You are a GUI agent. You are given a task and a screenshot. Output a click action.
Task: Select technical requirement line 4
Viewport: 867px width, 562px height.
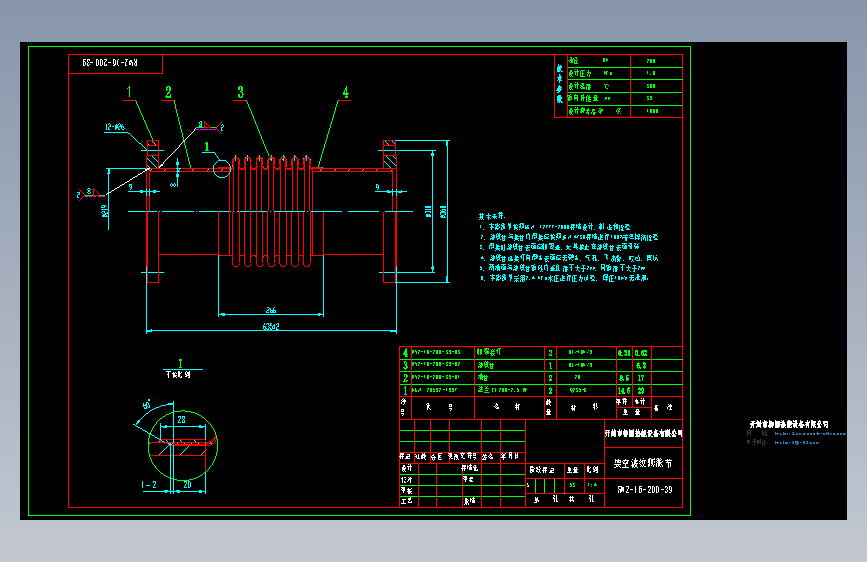click(x=569, y=258)
